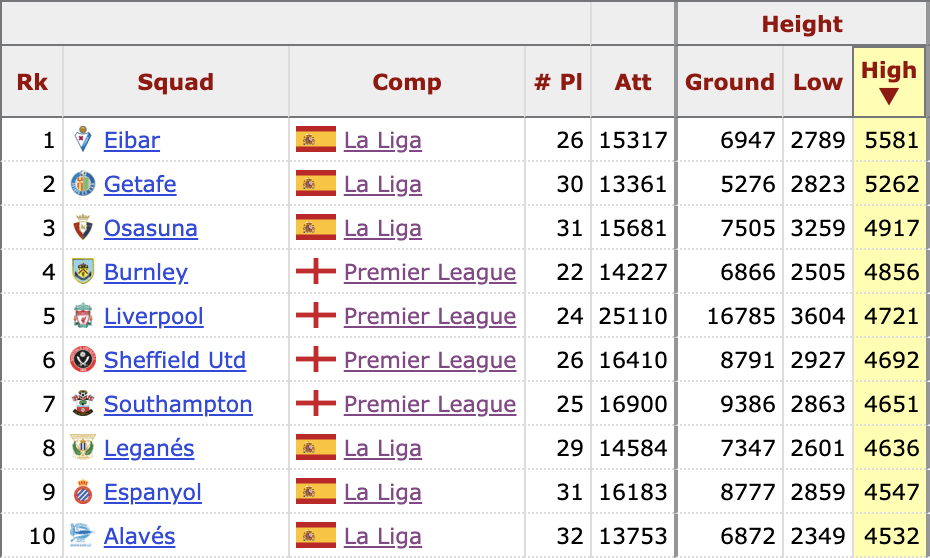Open Liverpool's Premier League competition link
930x558 pixels.
tap(430, 316)
